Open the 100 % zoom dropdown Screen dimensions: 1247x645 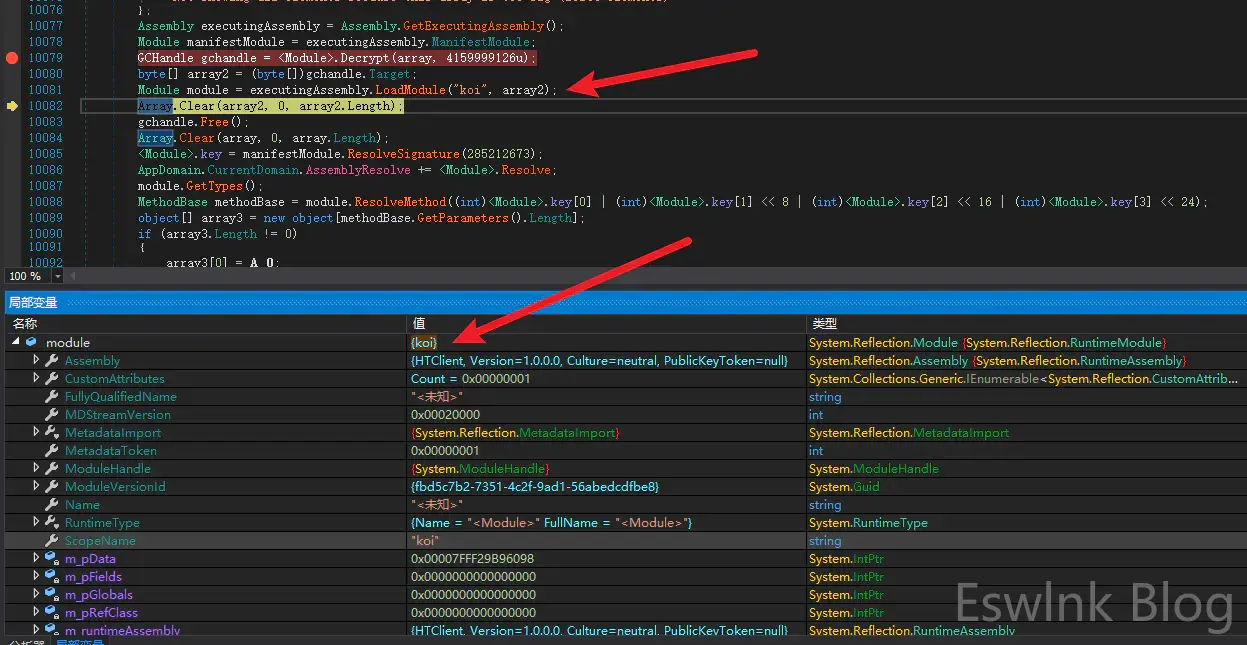pos(58,276)
